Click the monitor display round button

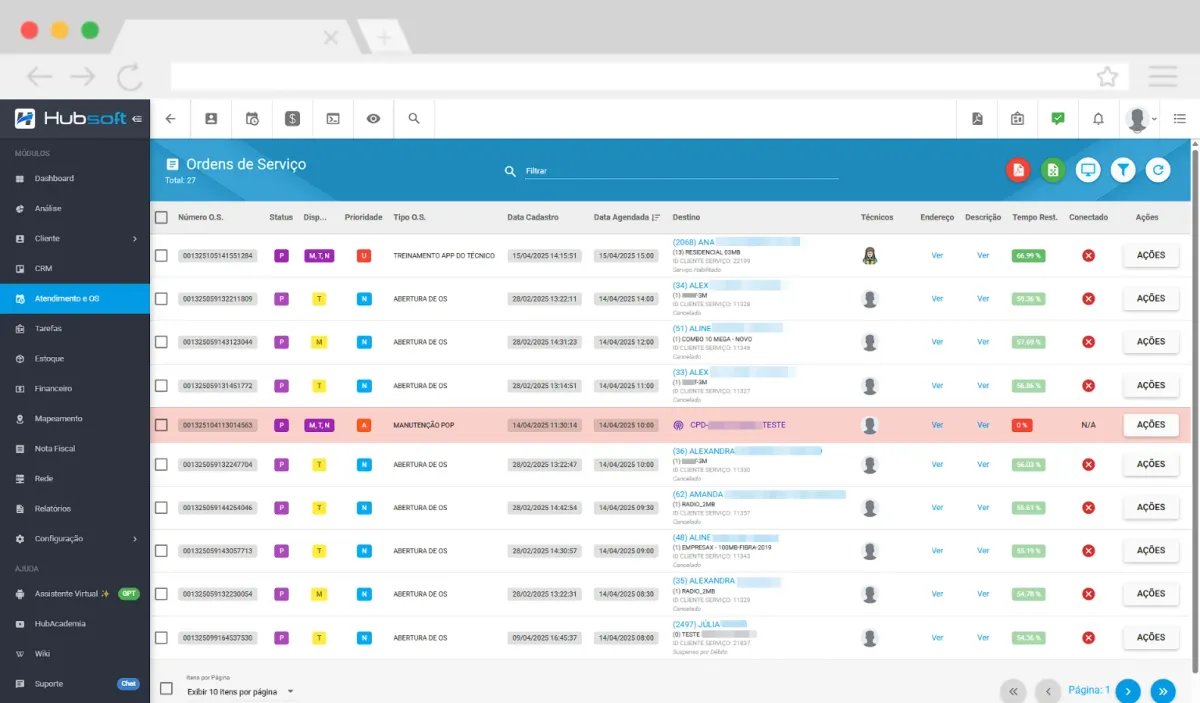tap(1088, 170)
